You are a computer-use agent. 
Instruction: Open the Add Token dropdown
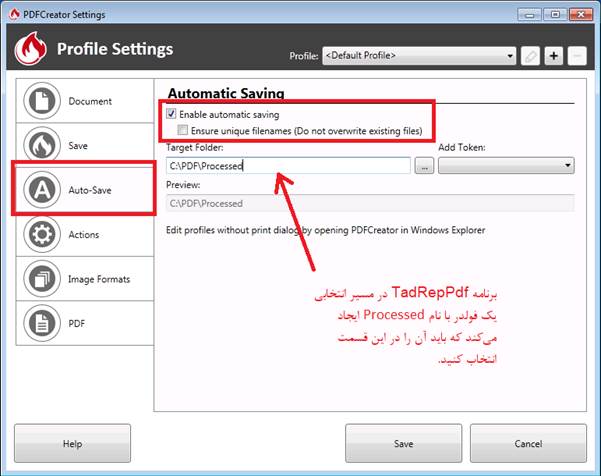pyautogui.click(x=506, y=166)
